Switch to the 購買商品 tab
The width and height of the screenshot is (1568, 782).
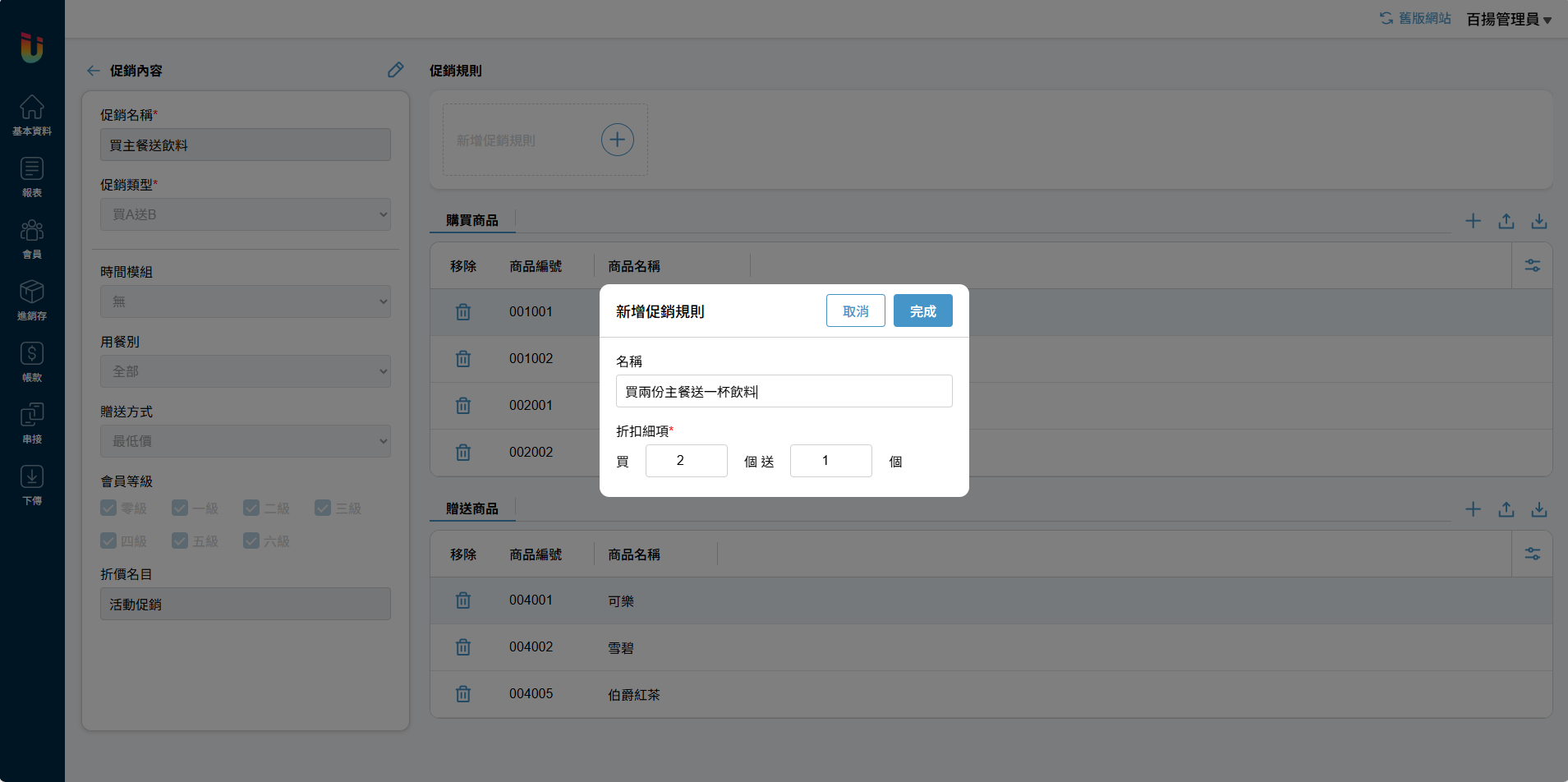pyautogui.click(x=472, y=220)
